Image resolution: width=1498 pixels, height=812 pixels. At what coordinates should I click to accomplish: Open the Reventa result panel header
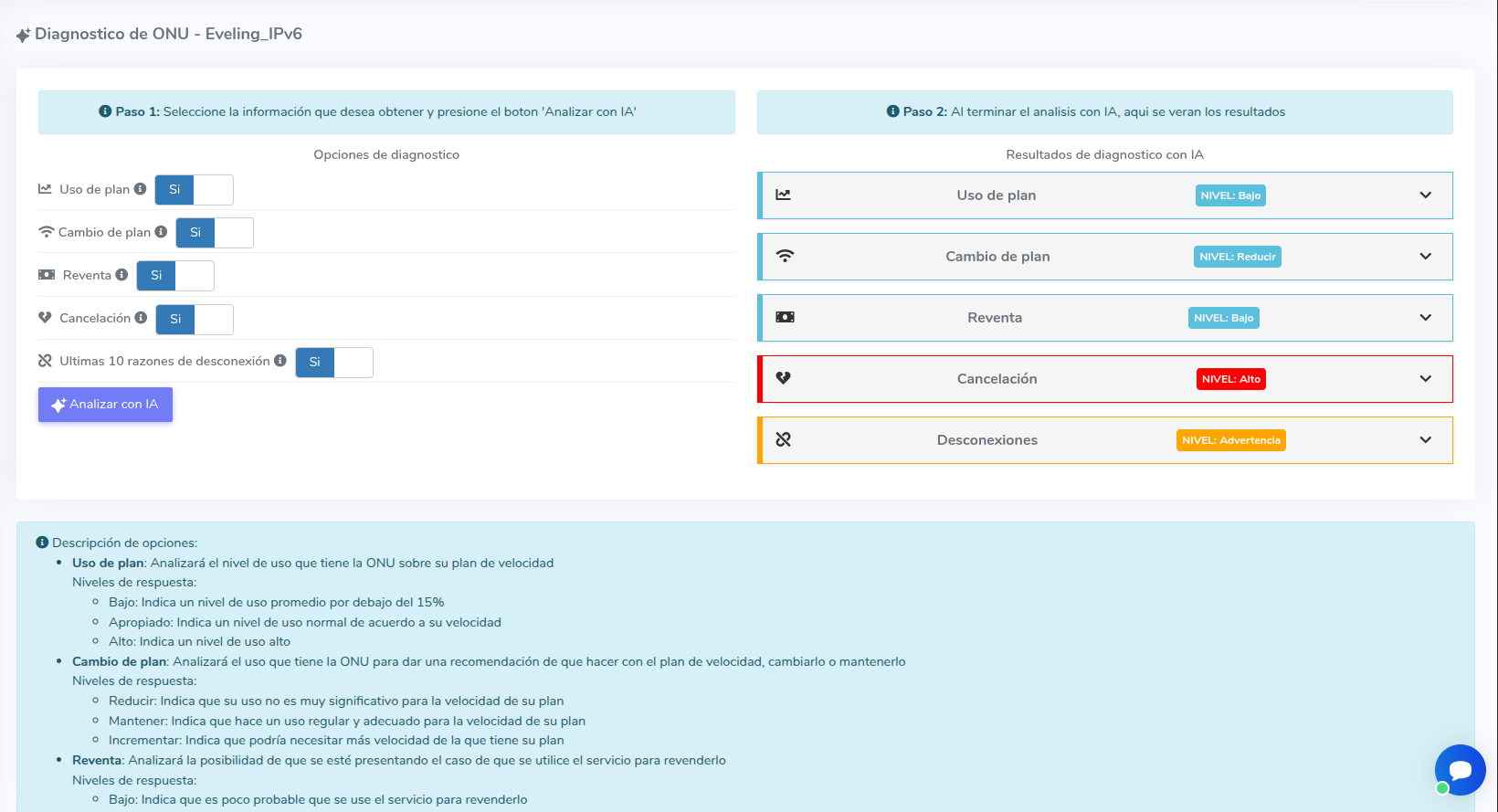click(x=995, y=318)
